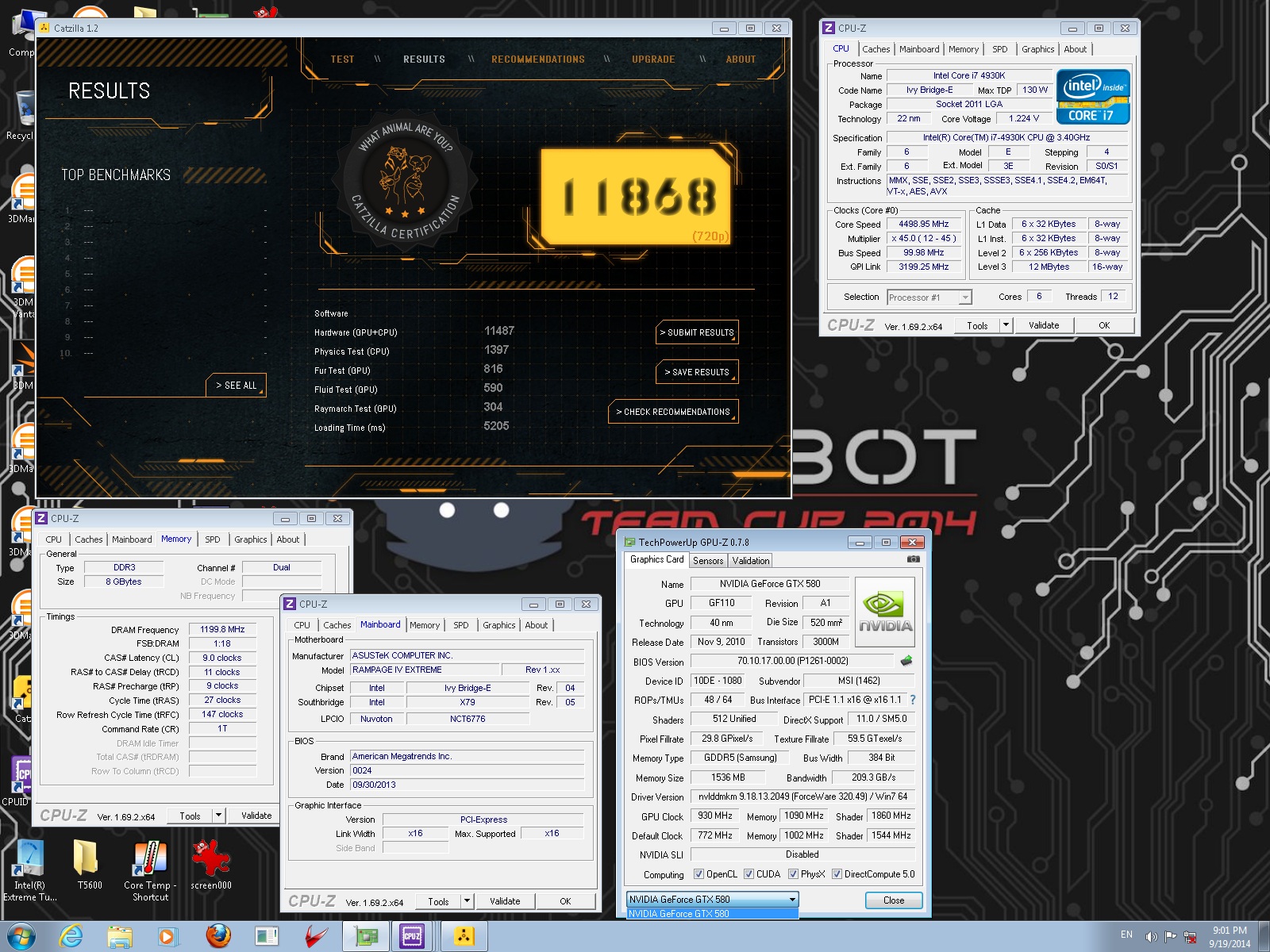The image size is (1270, 952).
Task: Open Windows Media Player taskbar icon
Action: [x=168, y=936]
